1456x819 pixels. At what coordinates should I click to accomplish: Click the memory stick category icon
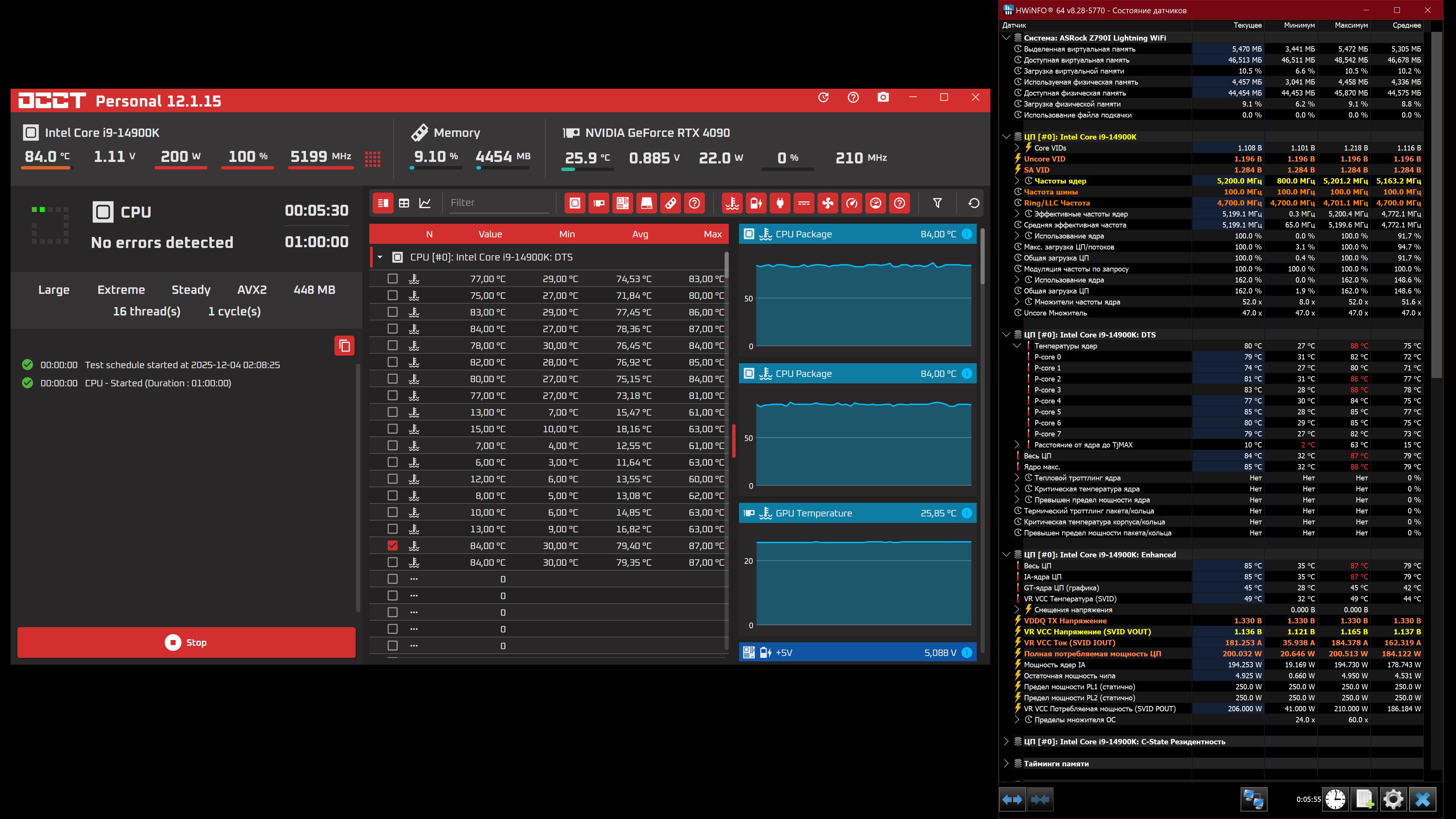click(x=670, y=203)
